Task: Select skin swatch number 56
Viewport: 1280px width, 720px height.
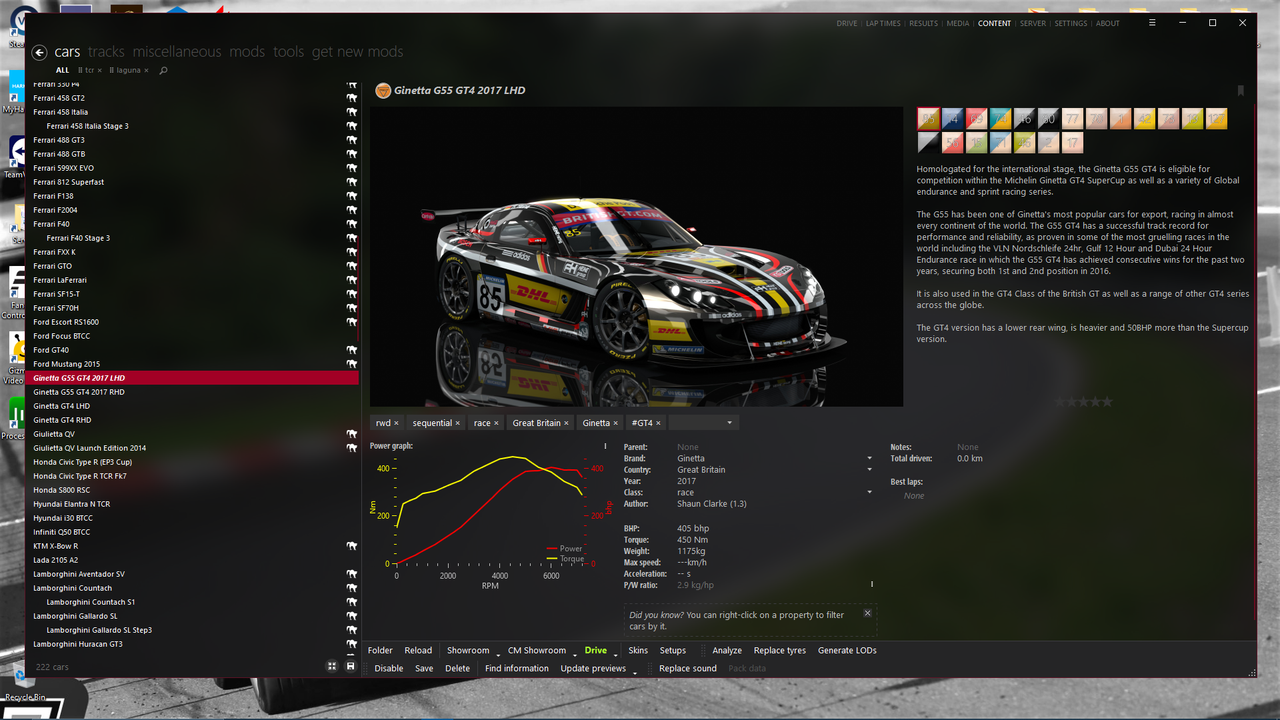Action: 952,143
